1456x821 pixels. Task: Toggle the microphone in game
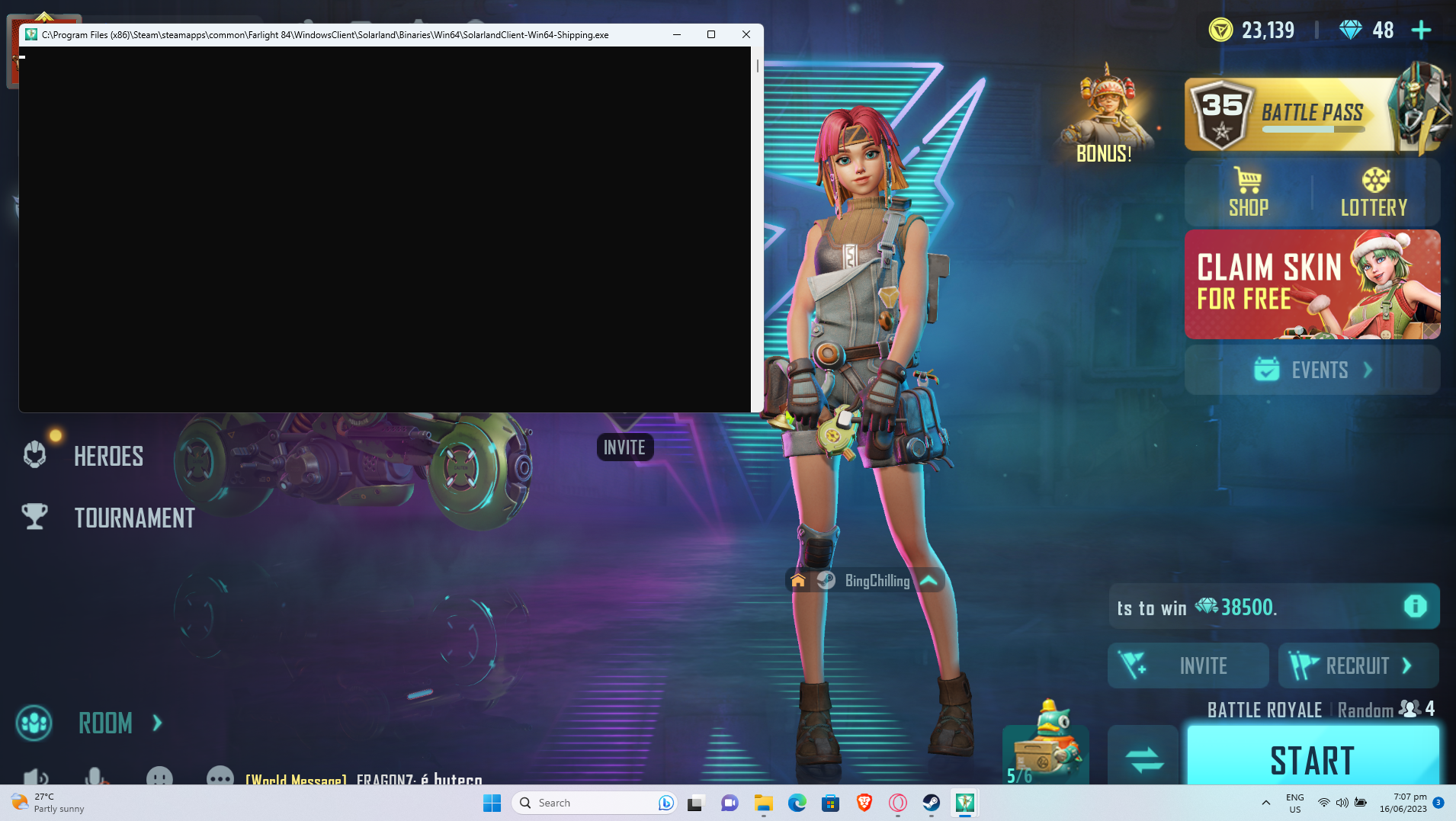[95, 776]
